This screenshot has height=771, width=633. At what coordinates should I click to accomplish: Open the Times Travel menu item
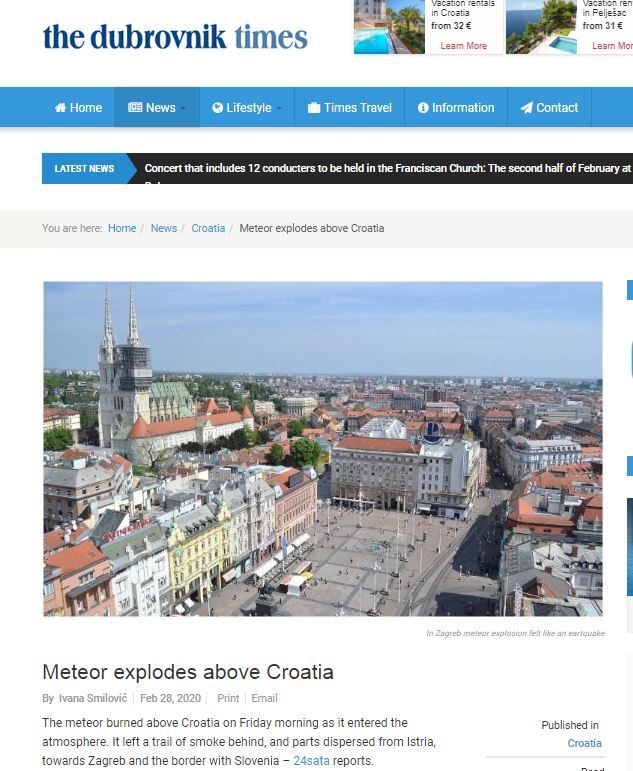[x=350, y=107]
